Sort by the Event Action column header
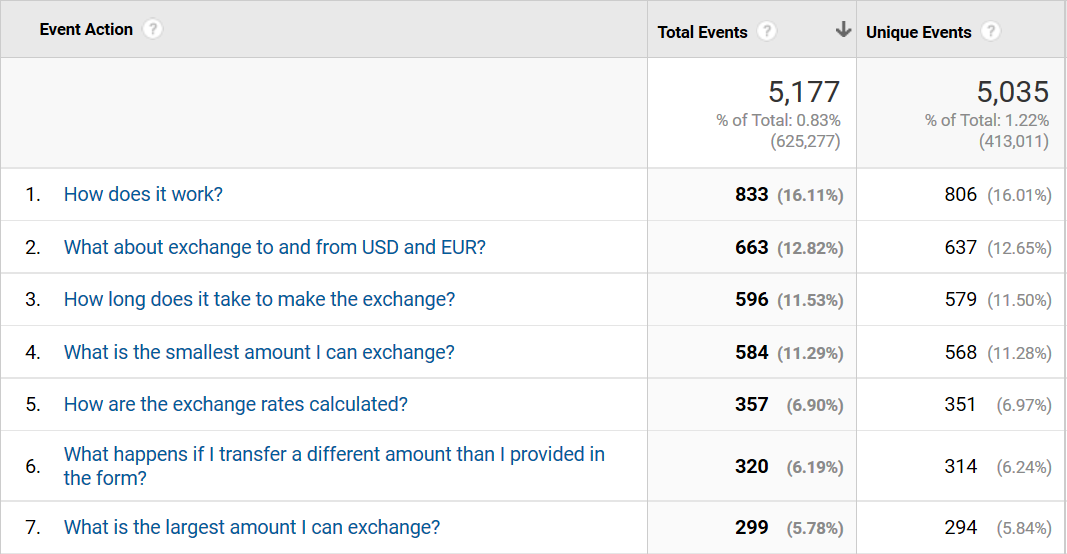The width and height of the screenshot is (1067, 554). (x=86, y=30)
